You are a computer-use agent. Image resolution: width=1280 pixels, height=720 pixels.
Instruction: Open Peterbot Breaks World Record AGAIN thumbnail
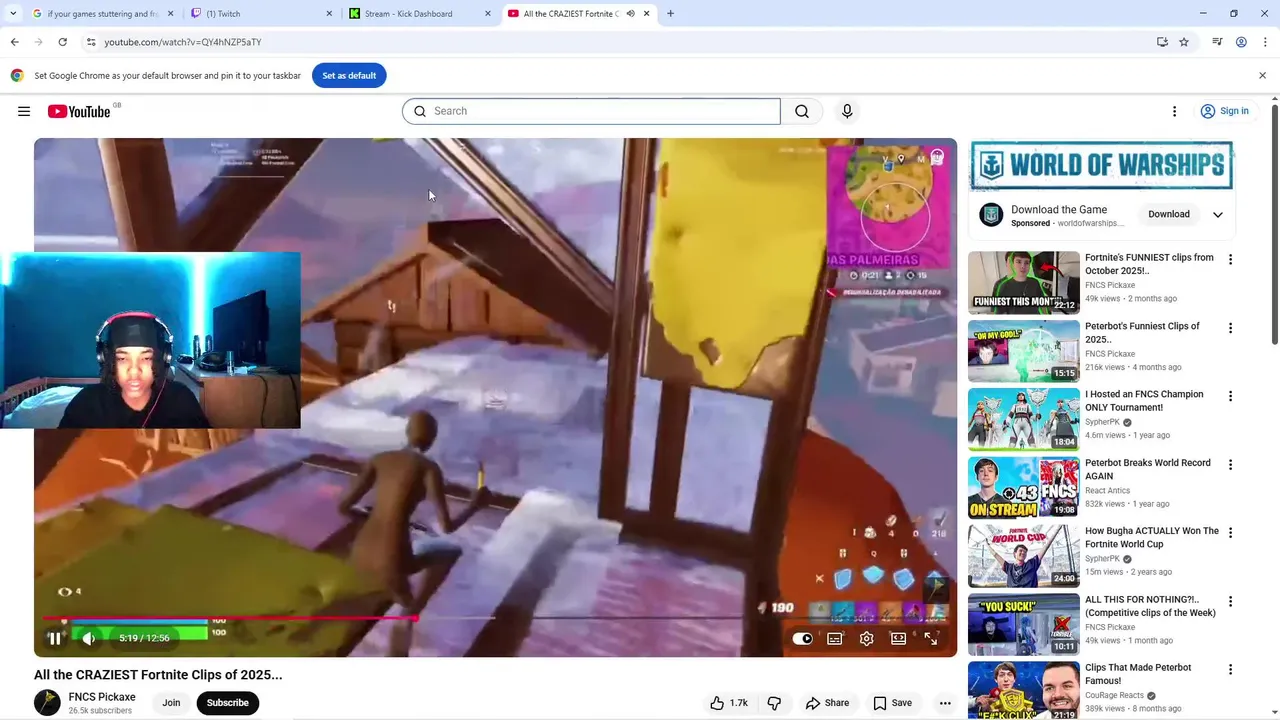point(1023,488)
